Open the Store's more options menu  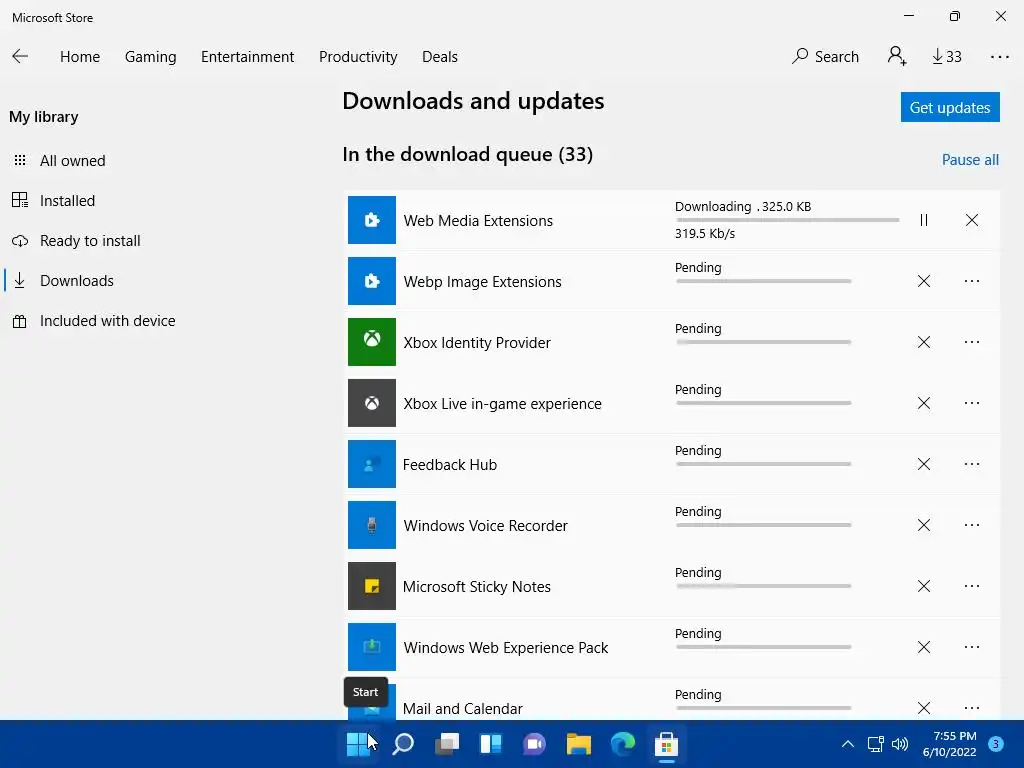click(999, 57)
